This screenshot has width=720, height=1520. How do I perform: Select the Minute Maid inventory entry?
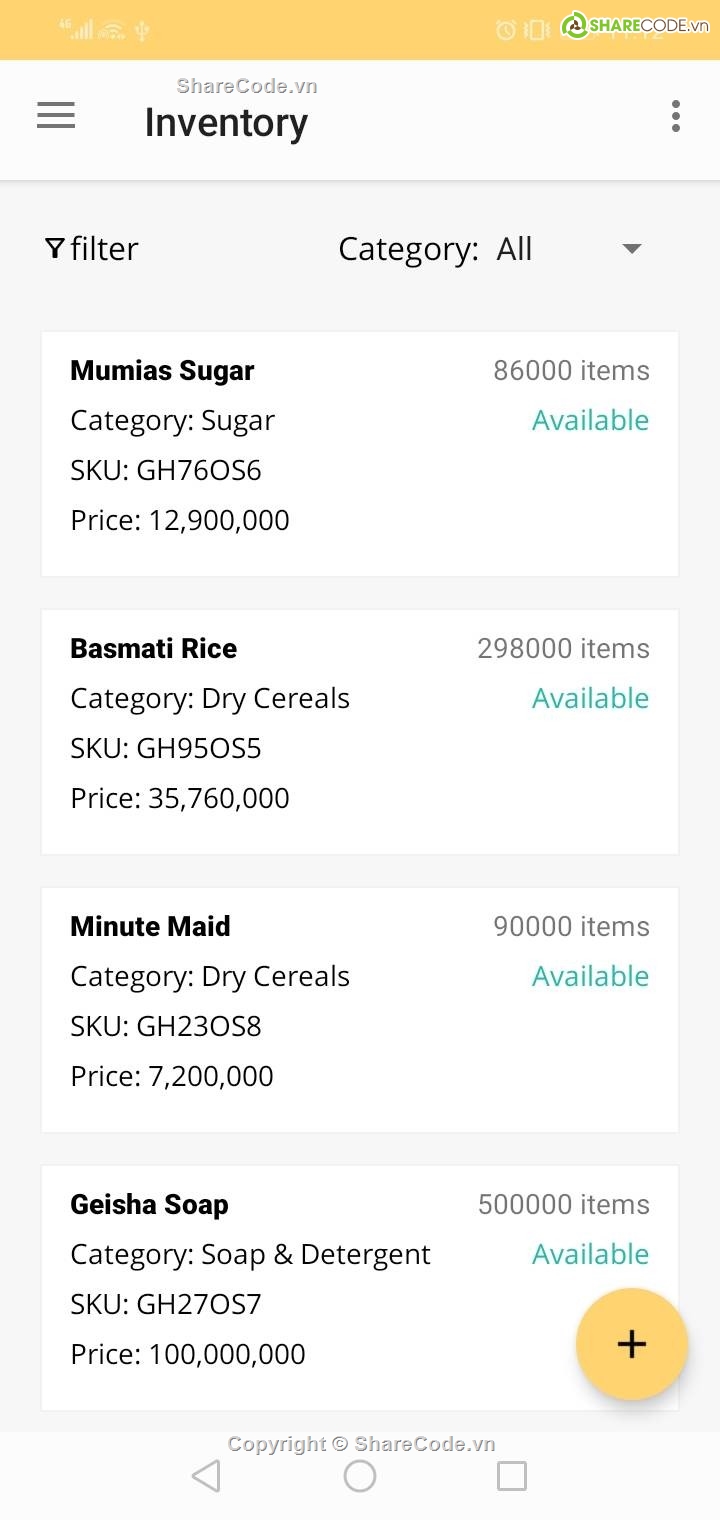coord(360,1010)
